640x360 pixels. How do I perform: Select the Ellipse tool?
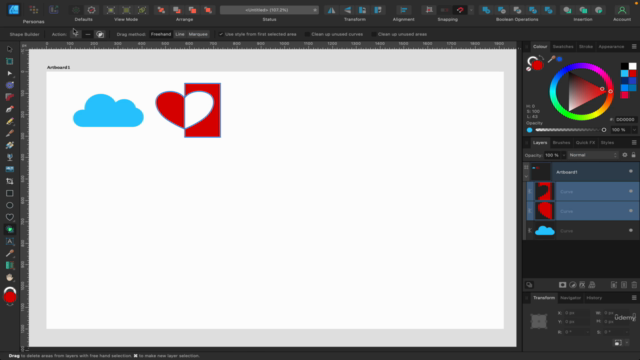coord(9,205)
